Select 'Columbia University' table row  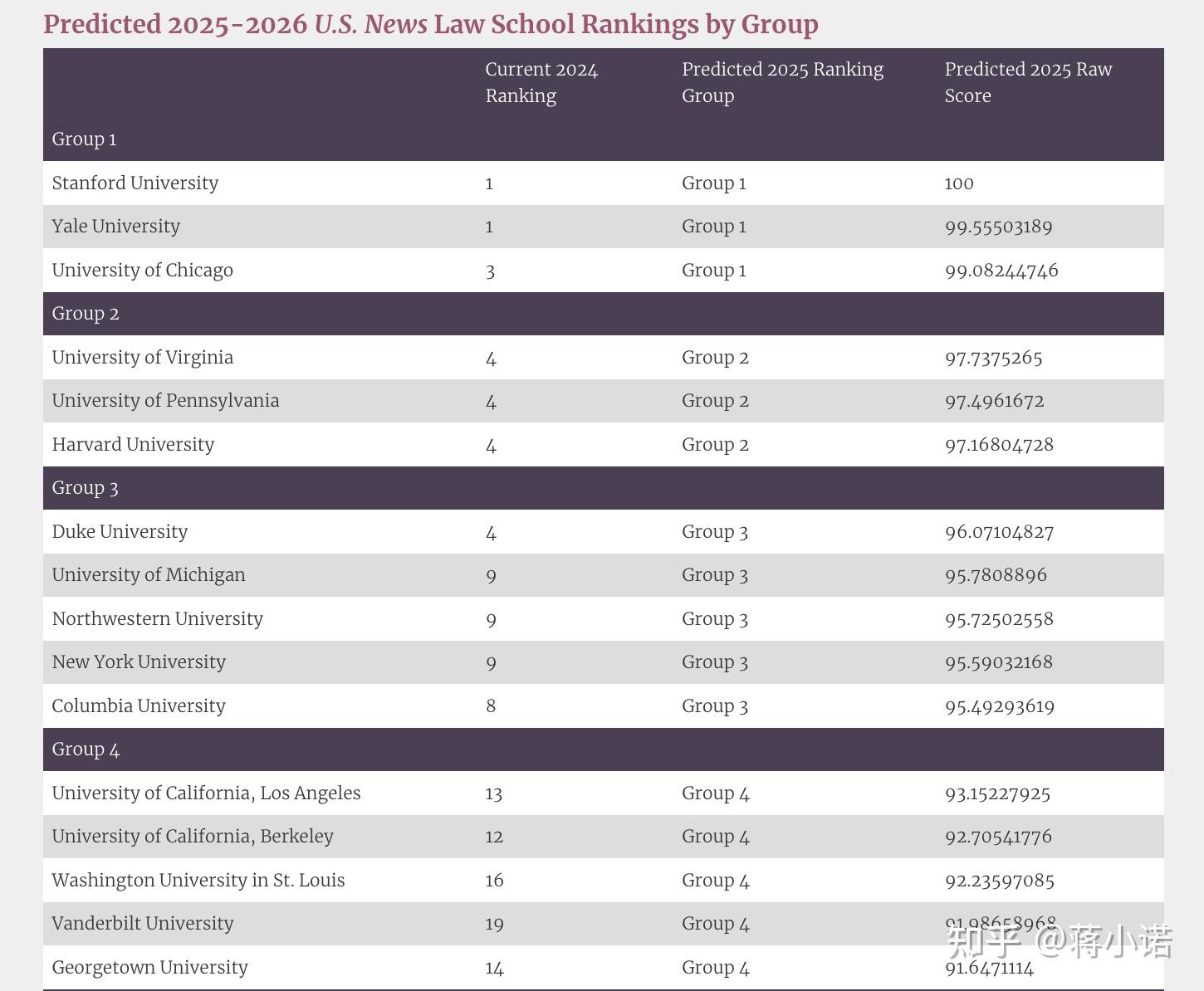tap(139, 705)
